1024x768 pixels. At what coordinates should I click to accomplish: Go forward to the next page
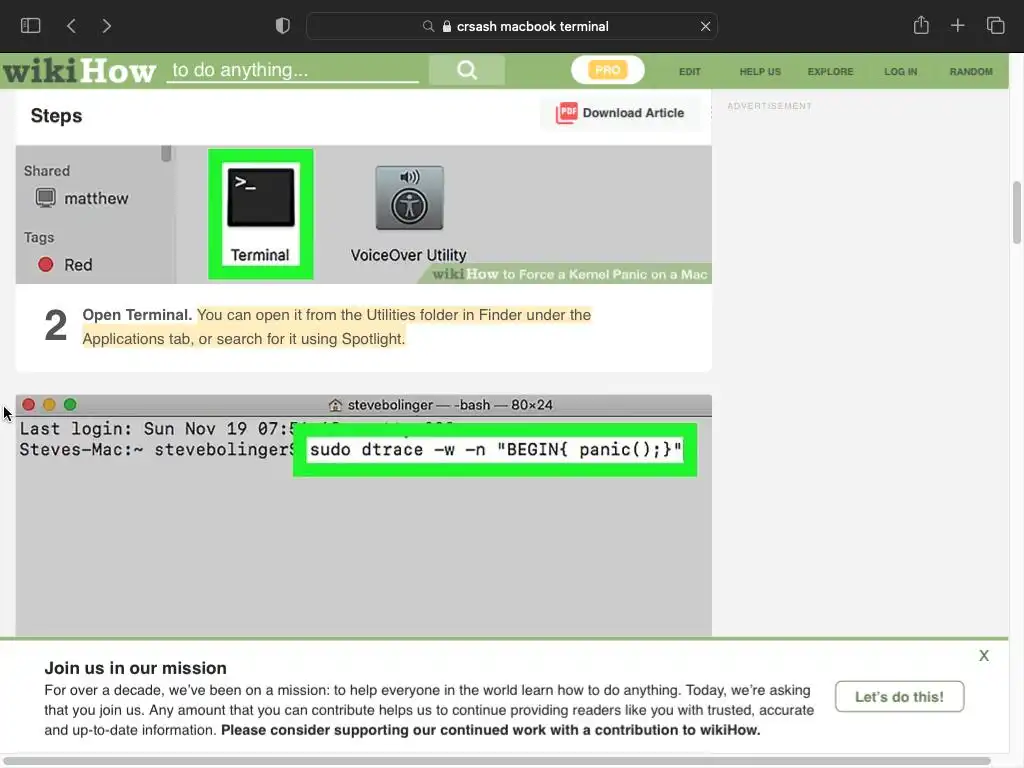(x=106, y=26)
